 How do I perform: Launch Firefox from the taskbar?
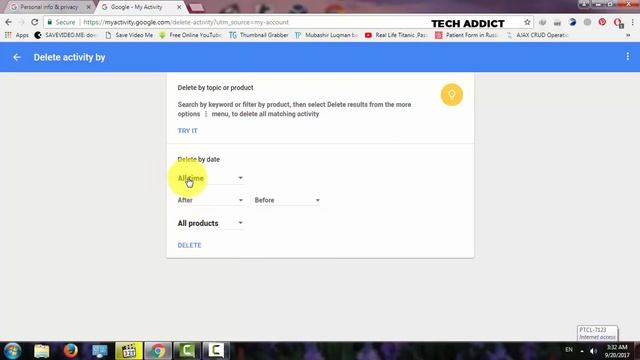71,351
